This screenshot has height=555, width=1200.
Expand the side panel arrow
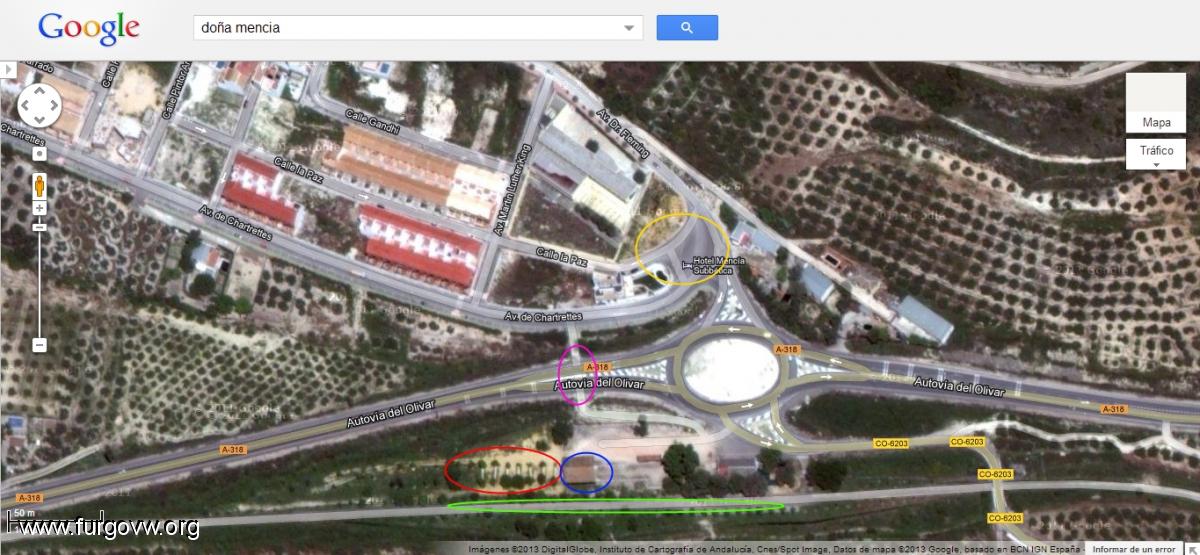point(7,70)
